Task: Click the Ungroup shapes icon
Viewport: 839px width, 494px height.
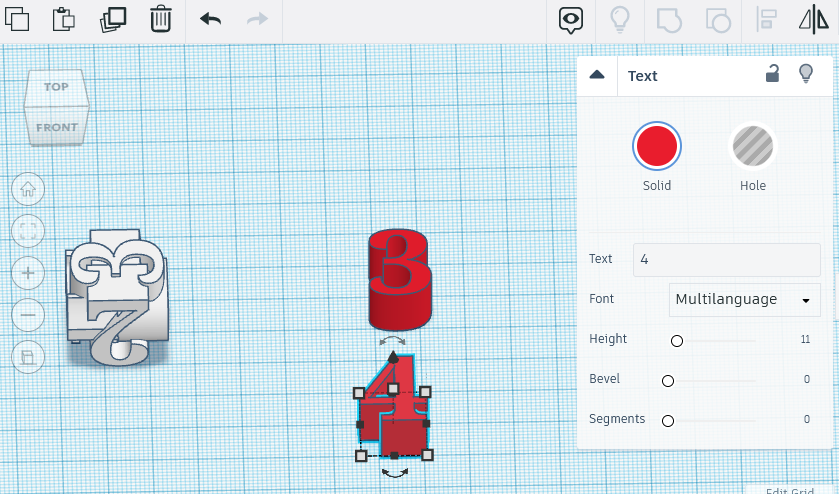Action: pos(718,20)
